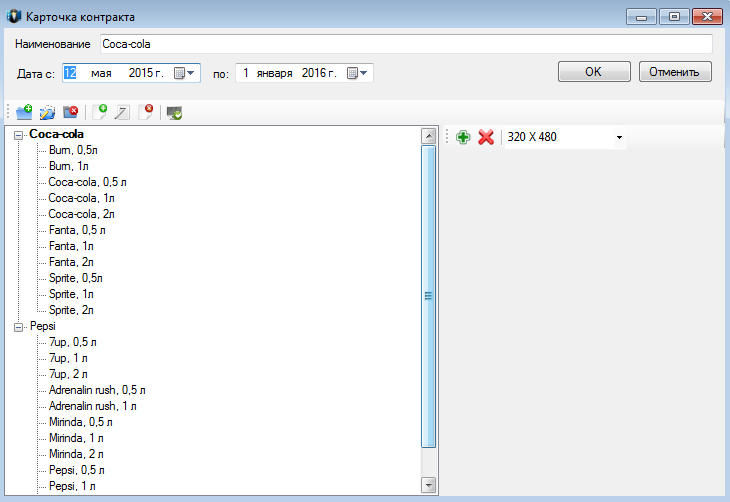
Task: Select 'Burn, 1л' tree item
Action: [x=68, y=166]
